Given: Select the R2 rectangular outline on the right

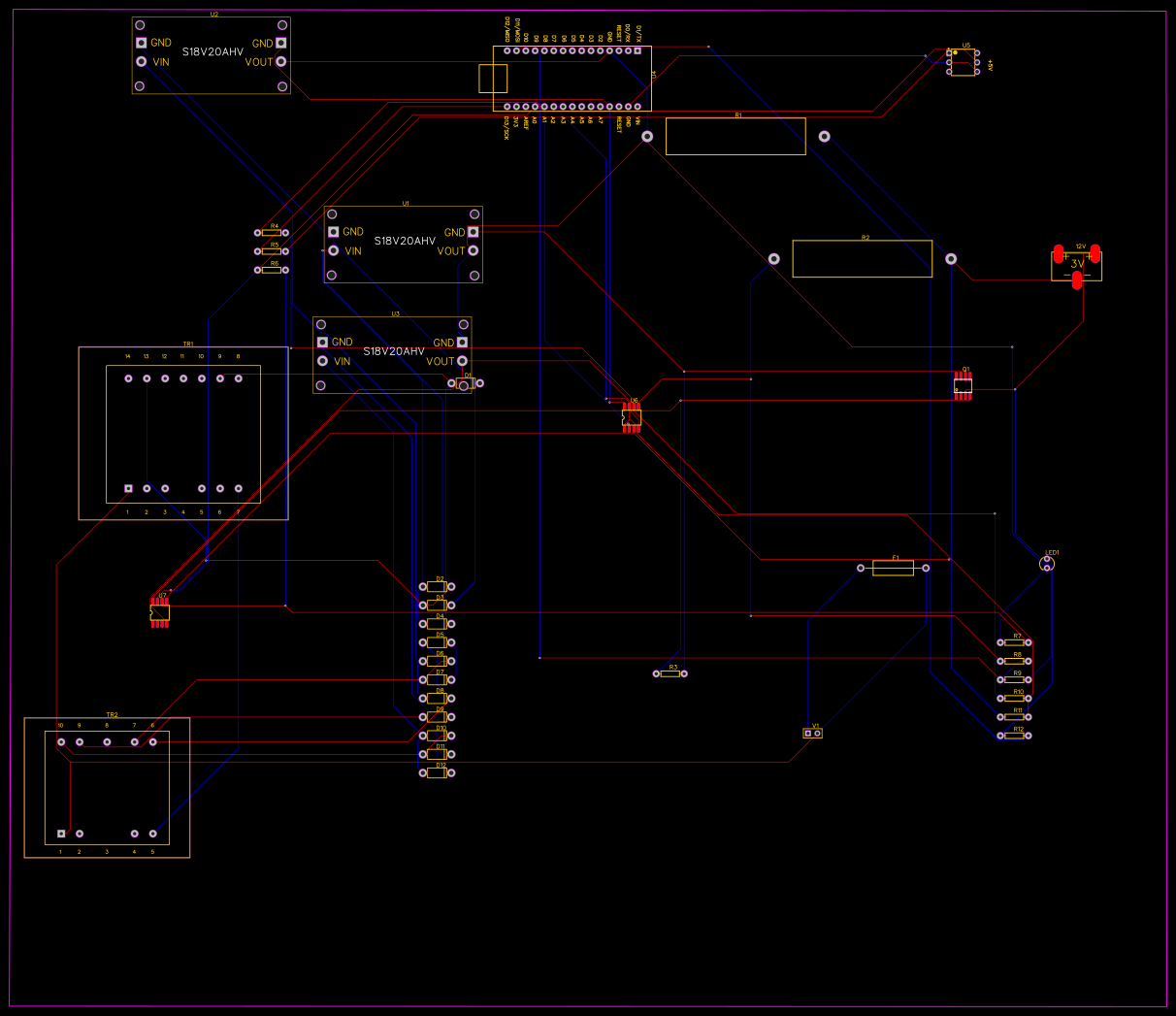Looking at the screenshot, I should point(862,257).
